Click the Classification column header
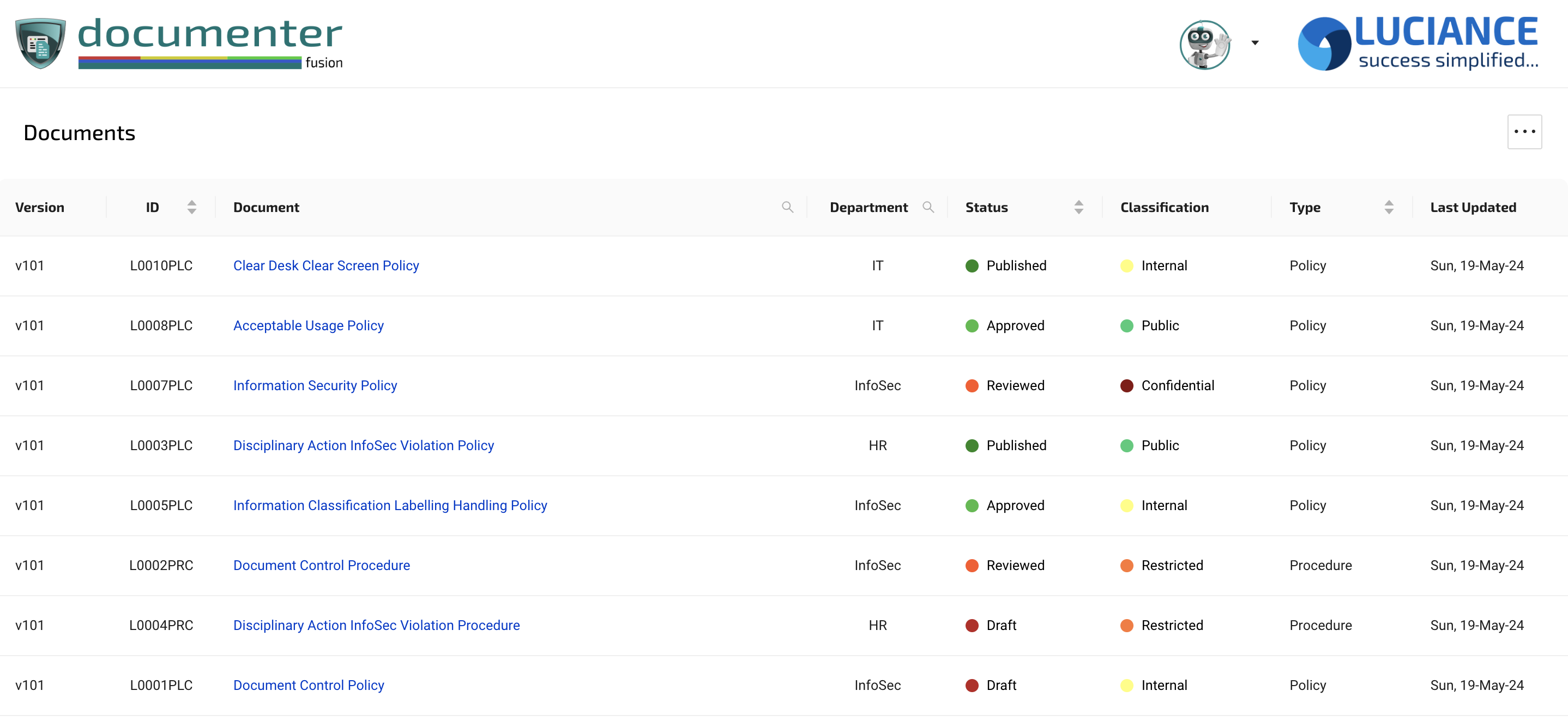 click(x=1164, y=208)
